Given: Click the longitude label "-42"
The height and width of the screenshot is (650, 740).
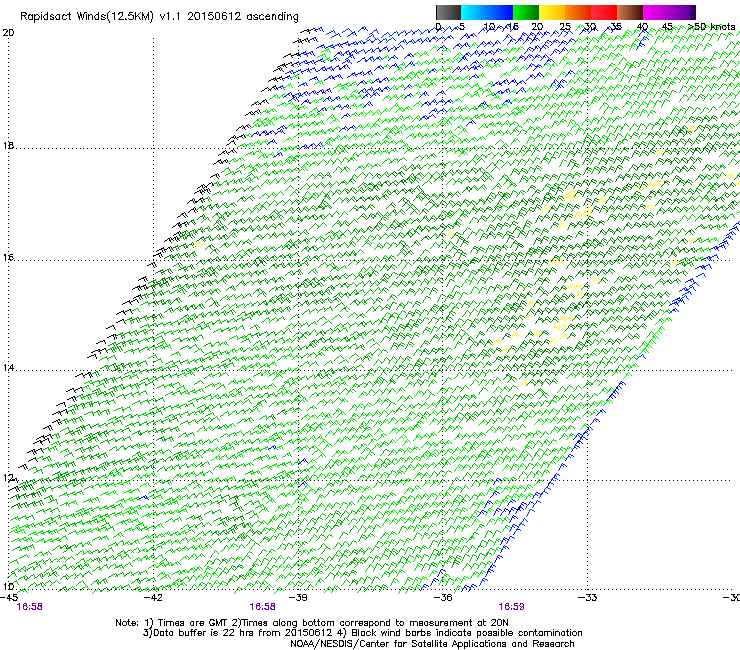Looking at the screenshot, I should 154,598.
